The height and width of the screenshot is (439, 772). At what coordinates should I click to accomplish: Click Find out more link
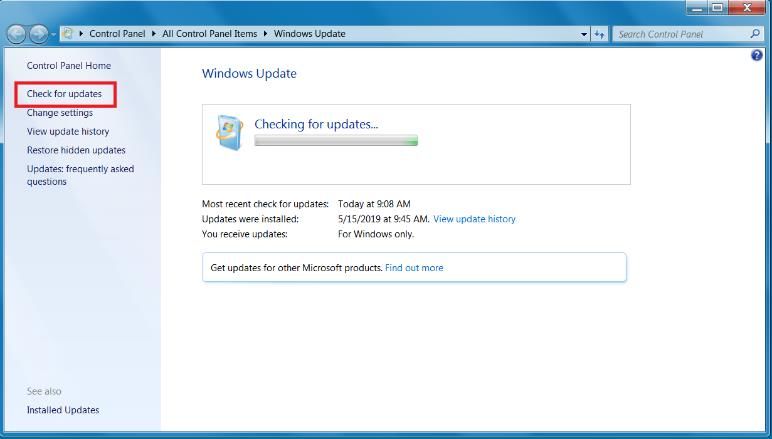pos(414,268)
